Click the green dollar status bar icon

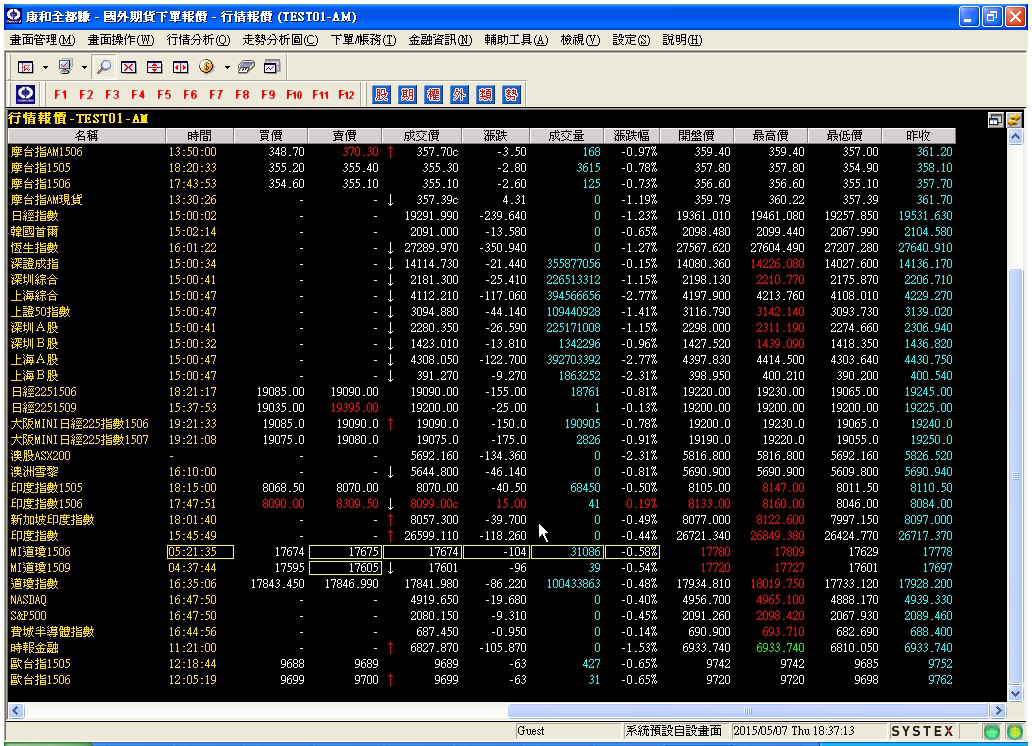pos(1014,732)
